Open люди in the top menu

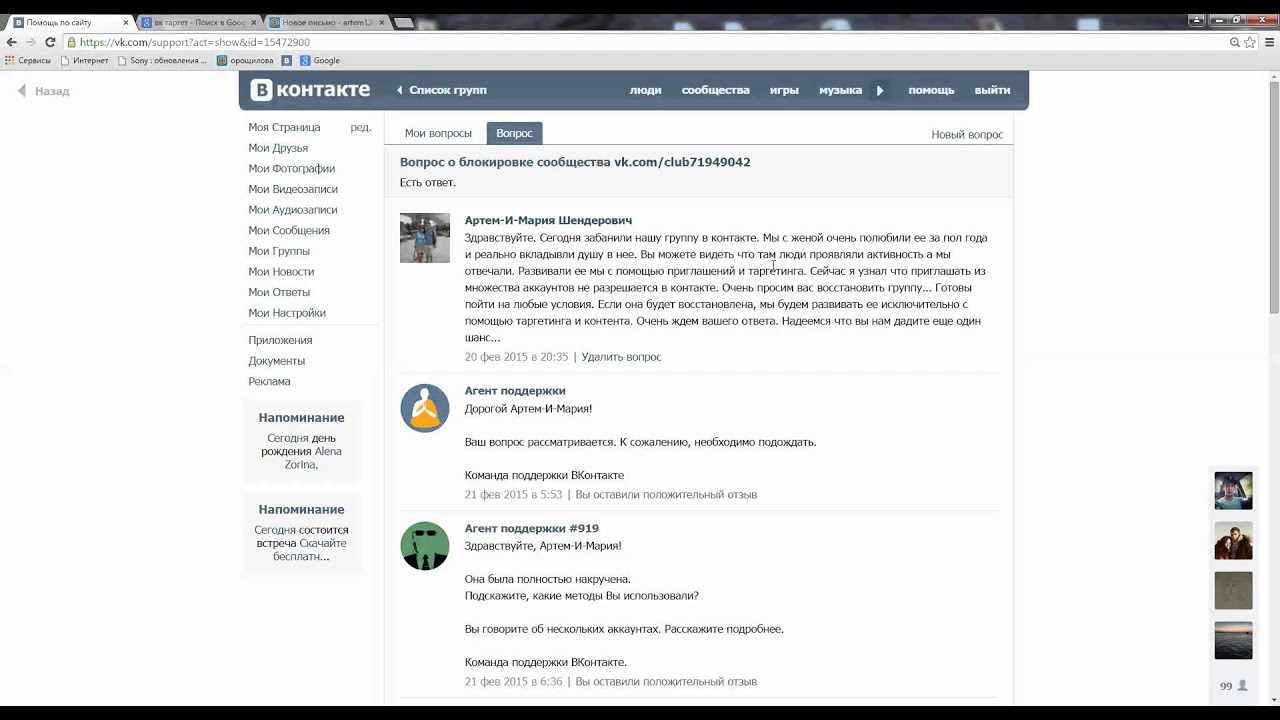click(645, 90)
